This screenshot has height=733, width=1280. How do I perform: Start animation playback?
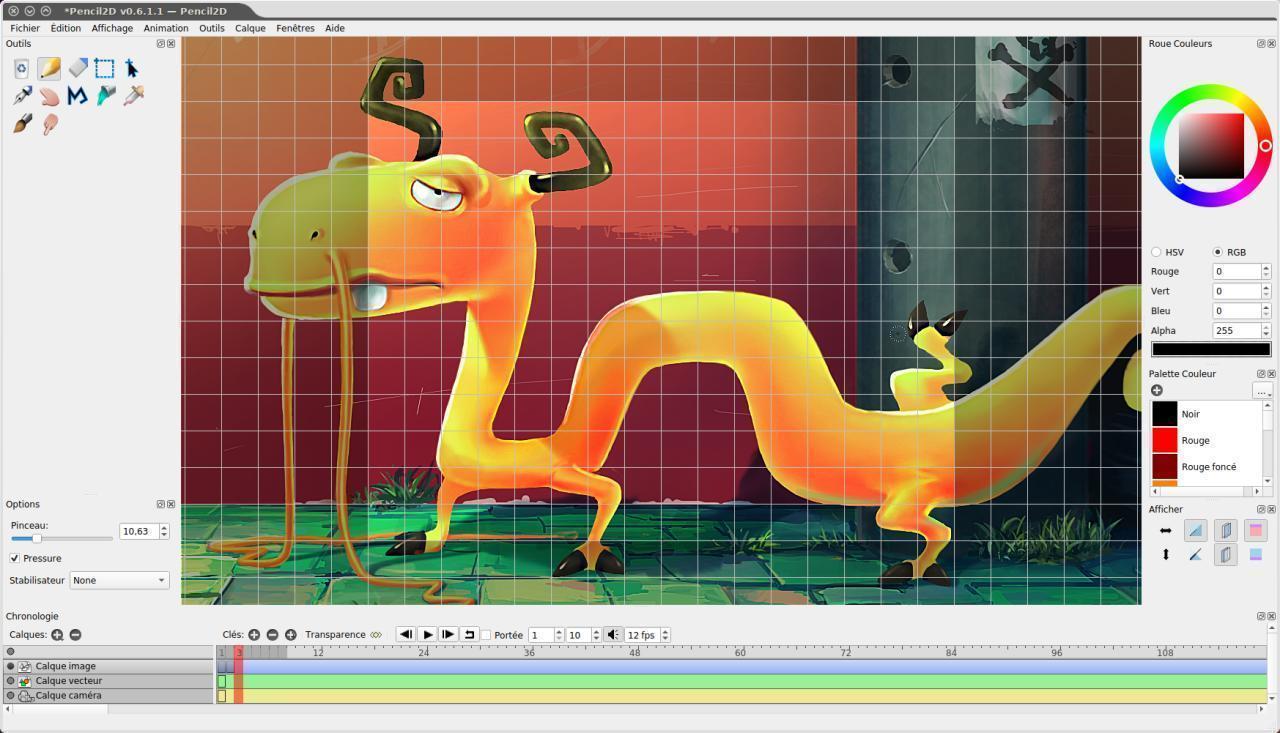click(x=427, y=635)
